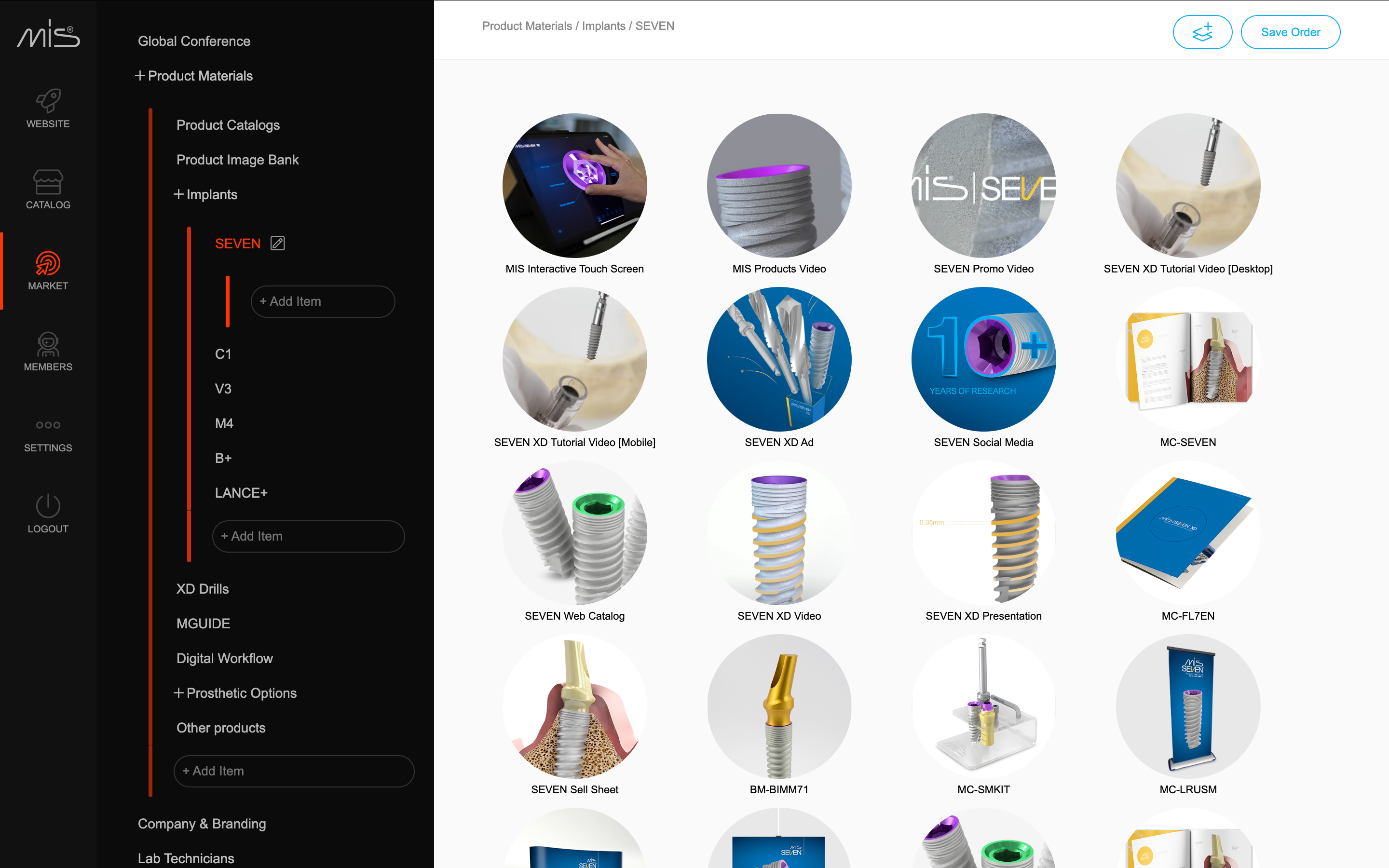Open Company & Branding section
The image size is (1389, 868).
(202, 824)
